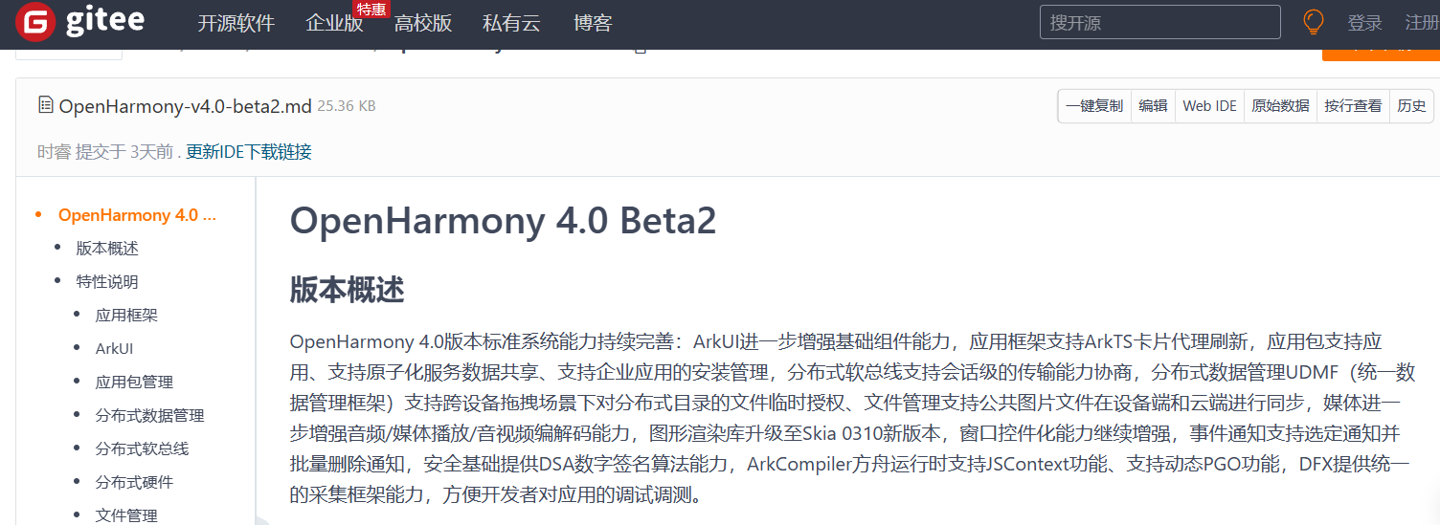Click the lightbulb icon near login

(x=1313, y=22)
